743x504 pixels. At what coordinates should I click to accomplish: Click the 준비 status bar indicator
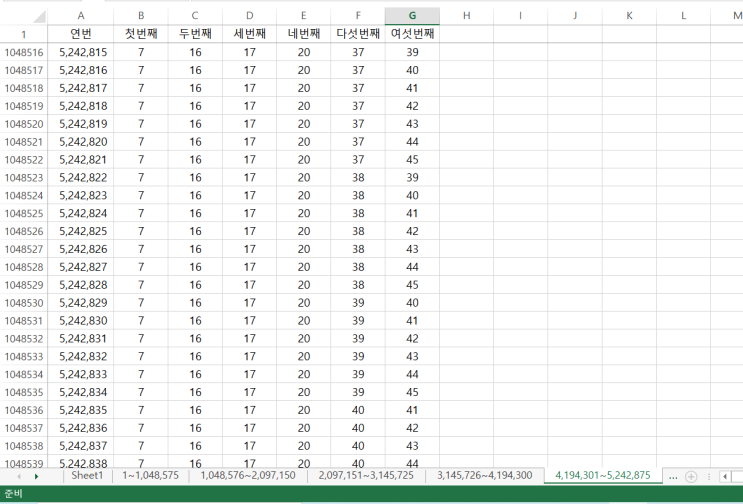point(13,494)
